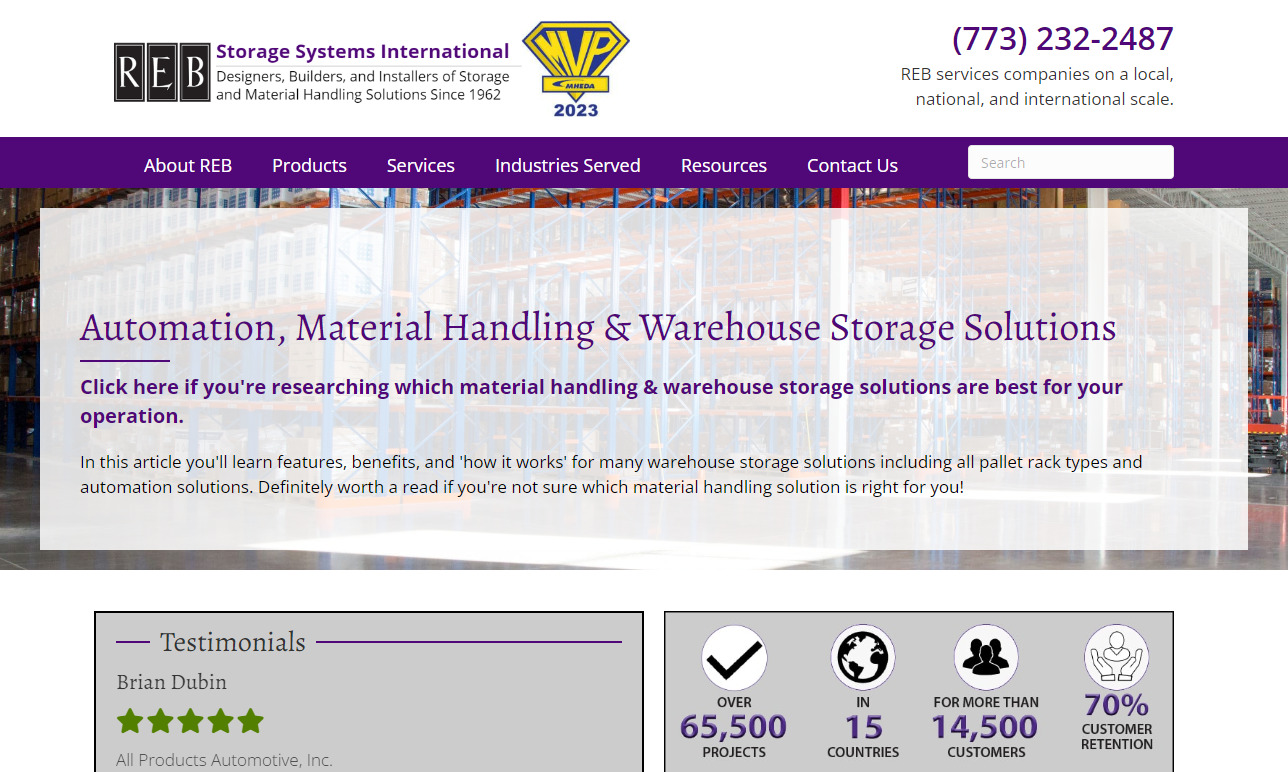Open the About REB menu

(187, 165)
